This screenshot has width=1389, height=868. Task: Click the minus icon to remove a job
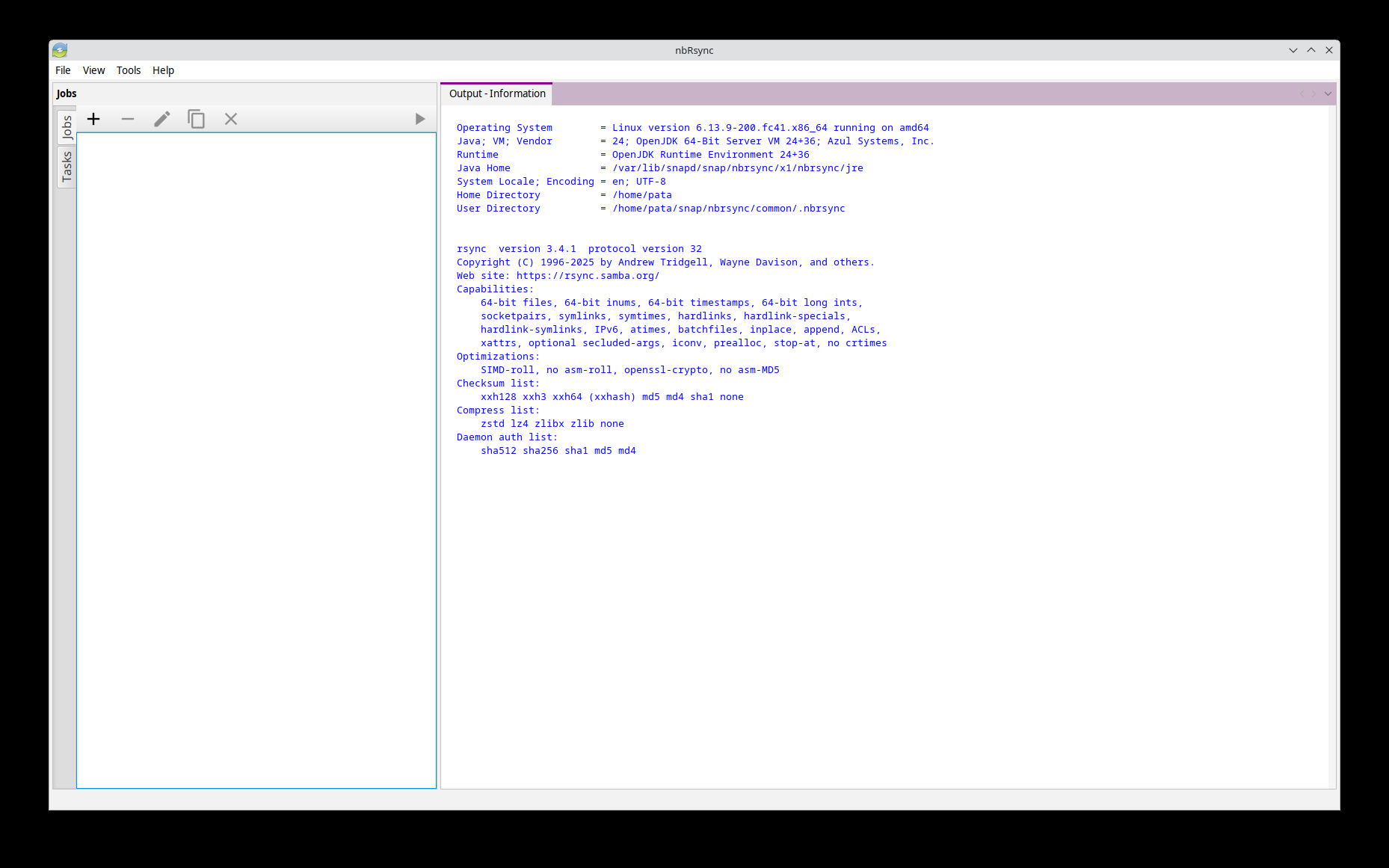click(x=128, y=119)
